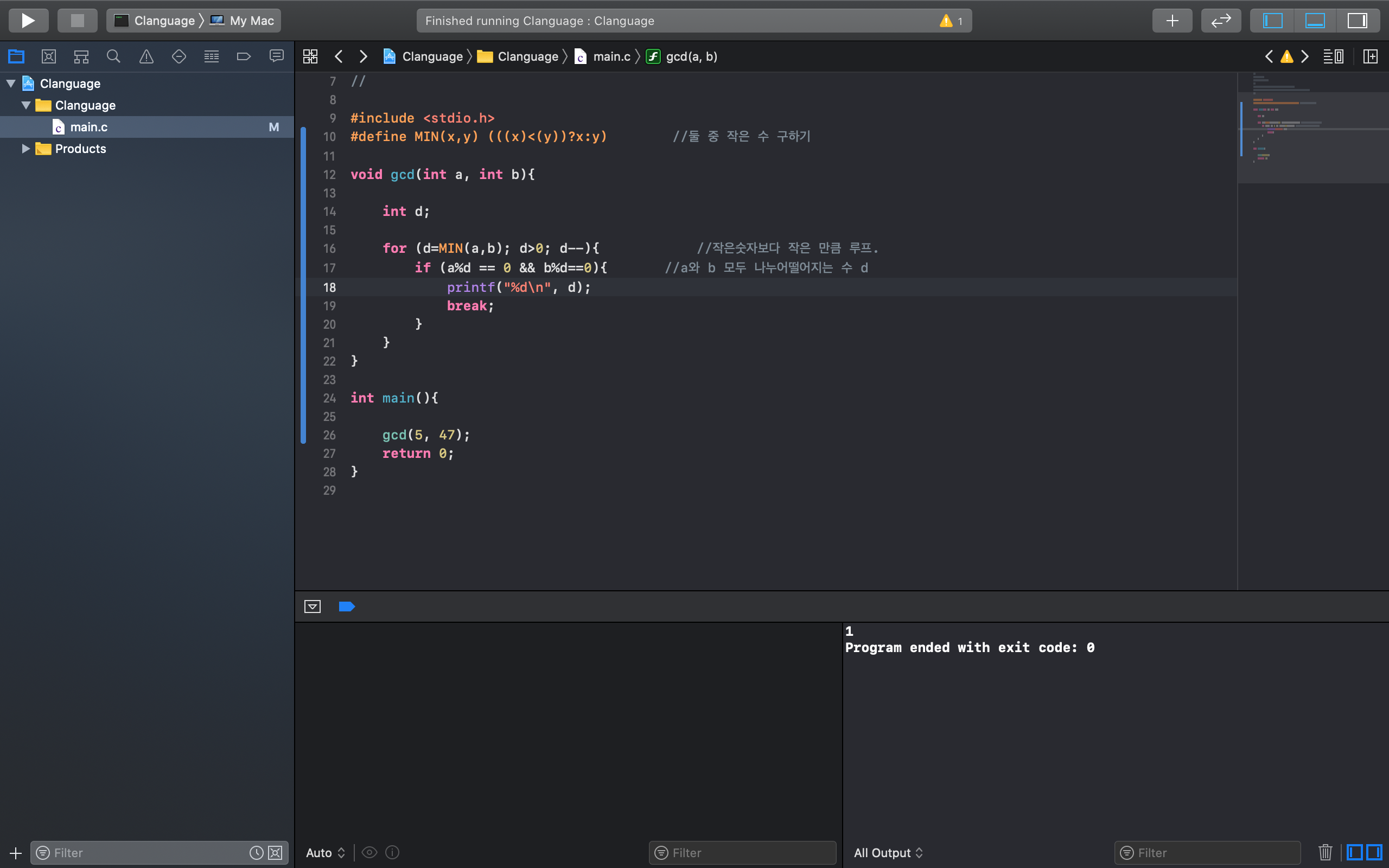Click the Library plus button

(x=1171, y=21)
